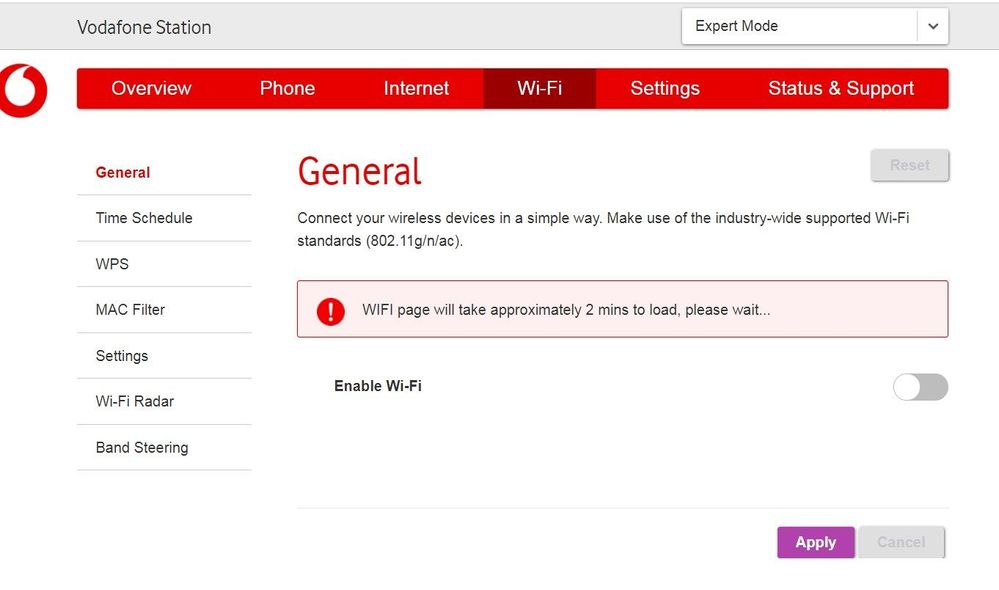Open Settings in the Wi-Fi sidebar

coord(164,356)
